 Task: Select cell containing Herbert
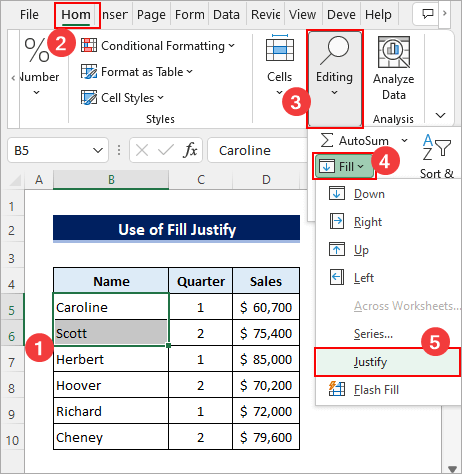point(111,359)
